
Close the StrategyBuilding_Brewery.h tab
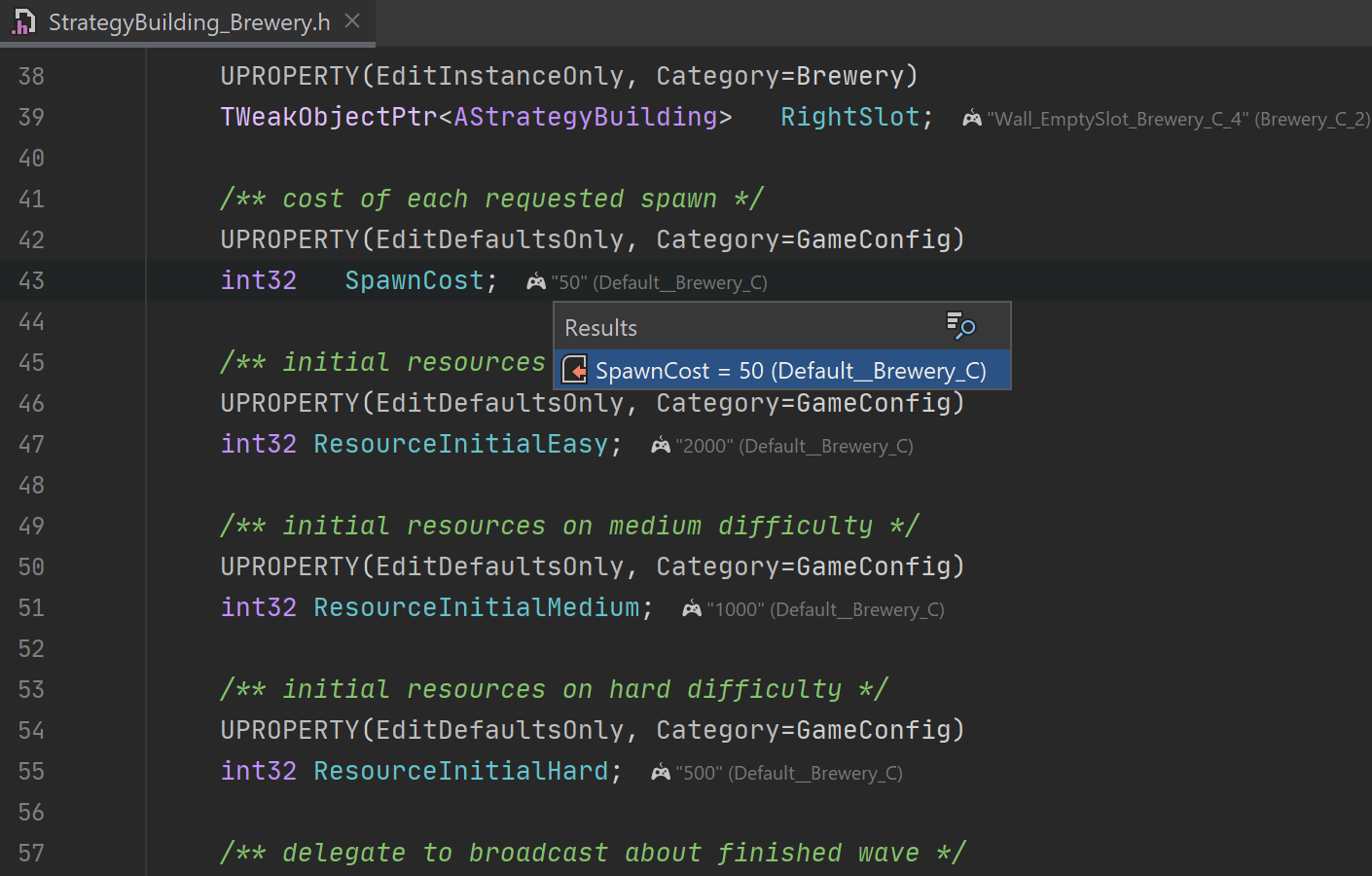352,20
